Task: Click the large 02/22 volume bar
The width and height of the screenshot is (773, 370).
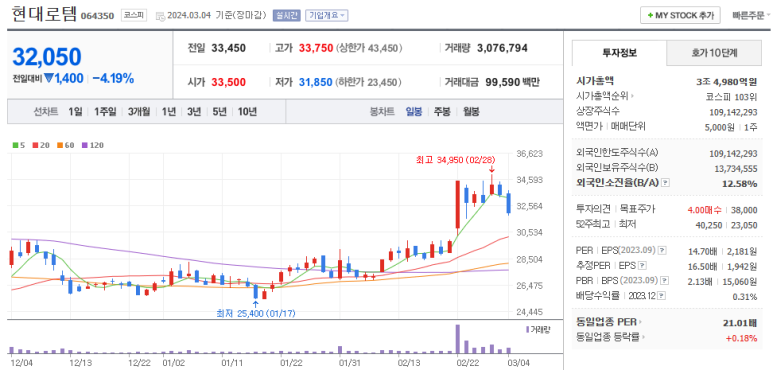Action: [457, 339]
